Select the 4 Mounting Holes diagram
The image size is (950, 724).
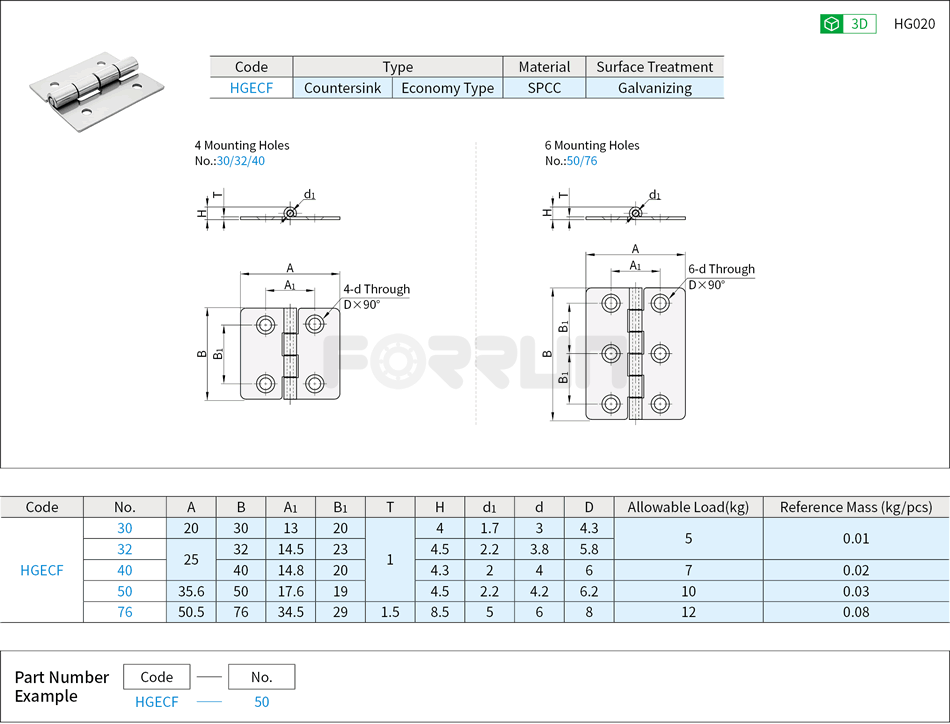[289, 350]
